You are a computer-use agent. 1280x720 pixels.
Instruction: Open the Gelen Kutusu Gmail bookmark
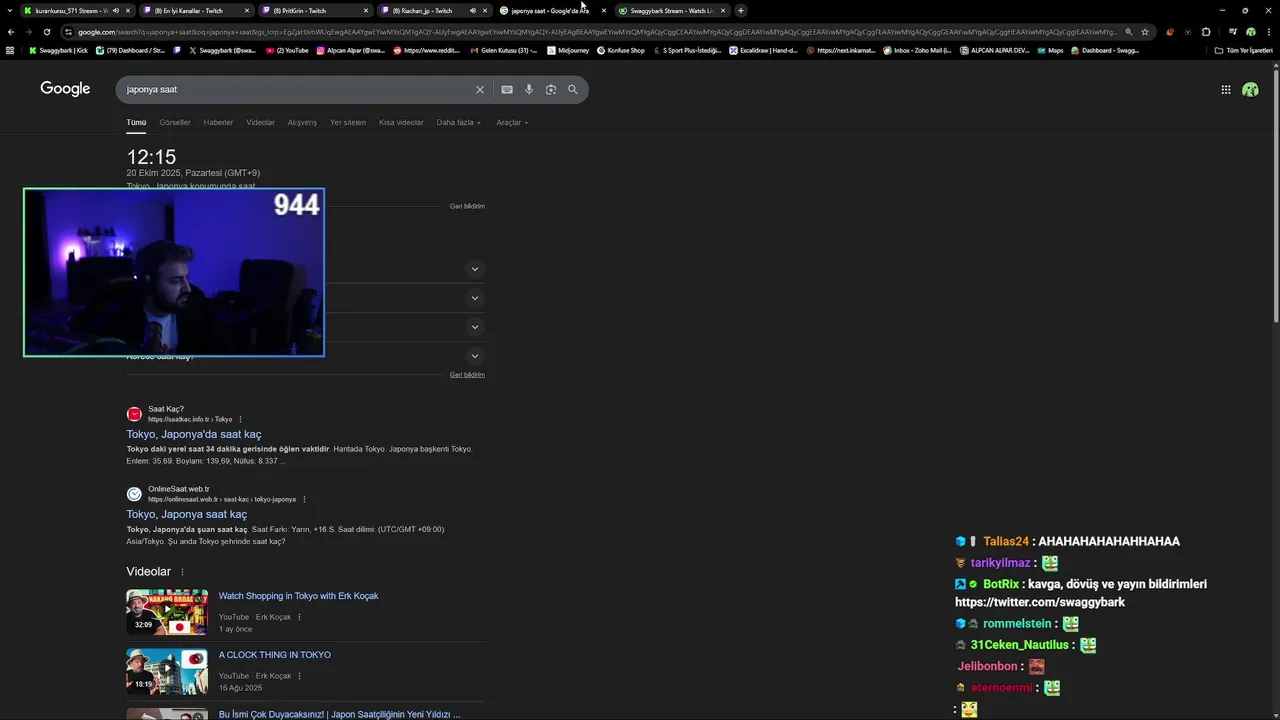[504, 50]
